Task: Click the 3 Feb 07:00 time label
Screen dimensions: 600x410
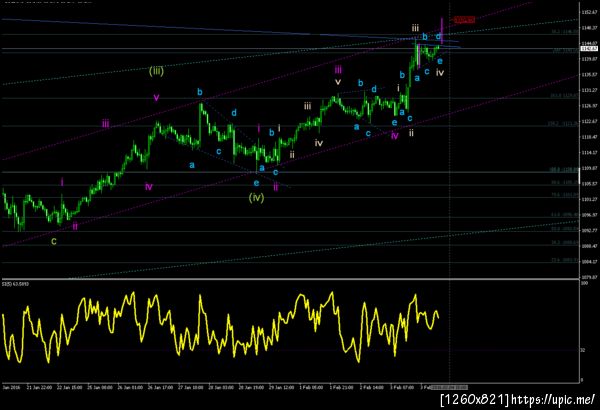Action: pos(402,387)
